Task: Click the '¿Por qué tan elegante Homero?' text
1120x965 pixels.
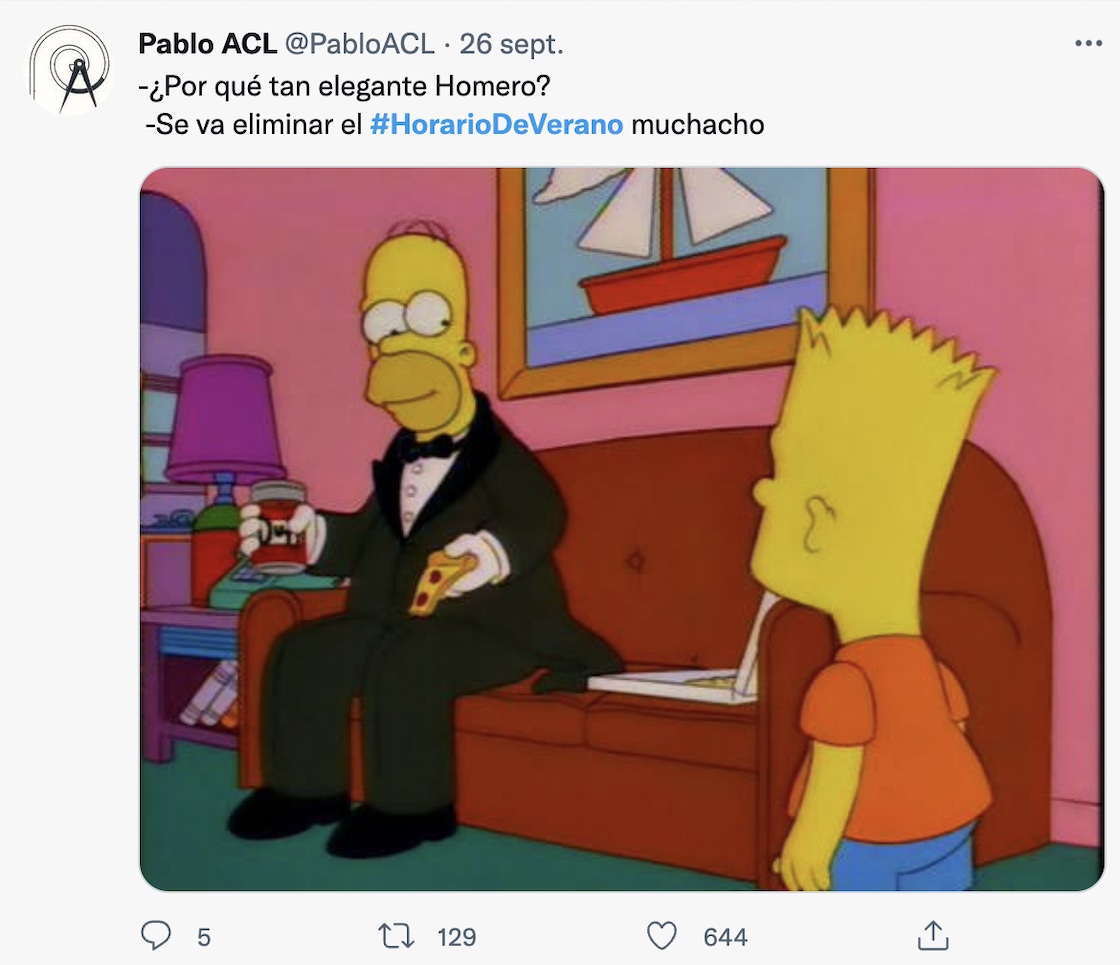Action: coord(344,86)
